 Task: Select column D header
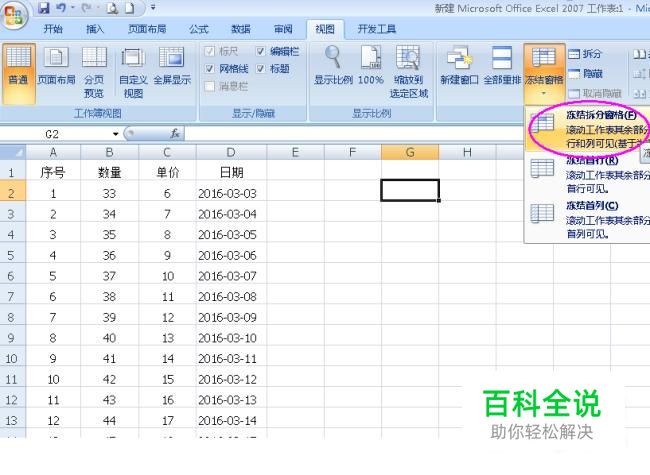tap(231, 152)
